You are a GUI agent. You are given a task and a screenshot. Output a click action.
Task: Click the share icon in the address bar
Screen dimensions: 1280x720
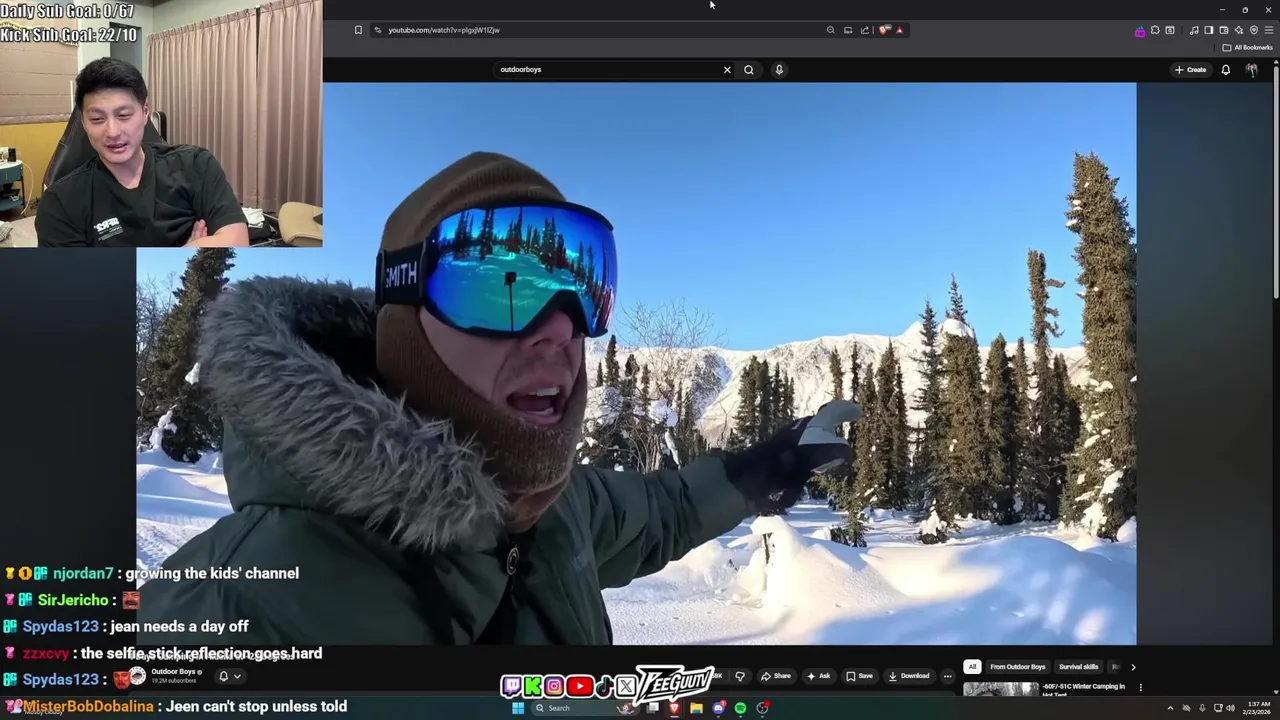click(x=865, y=30)
